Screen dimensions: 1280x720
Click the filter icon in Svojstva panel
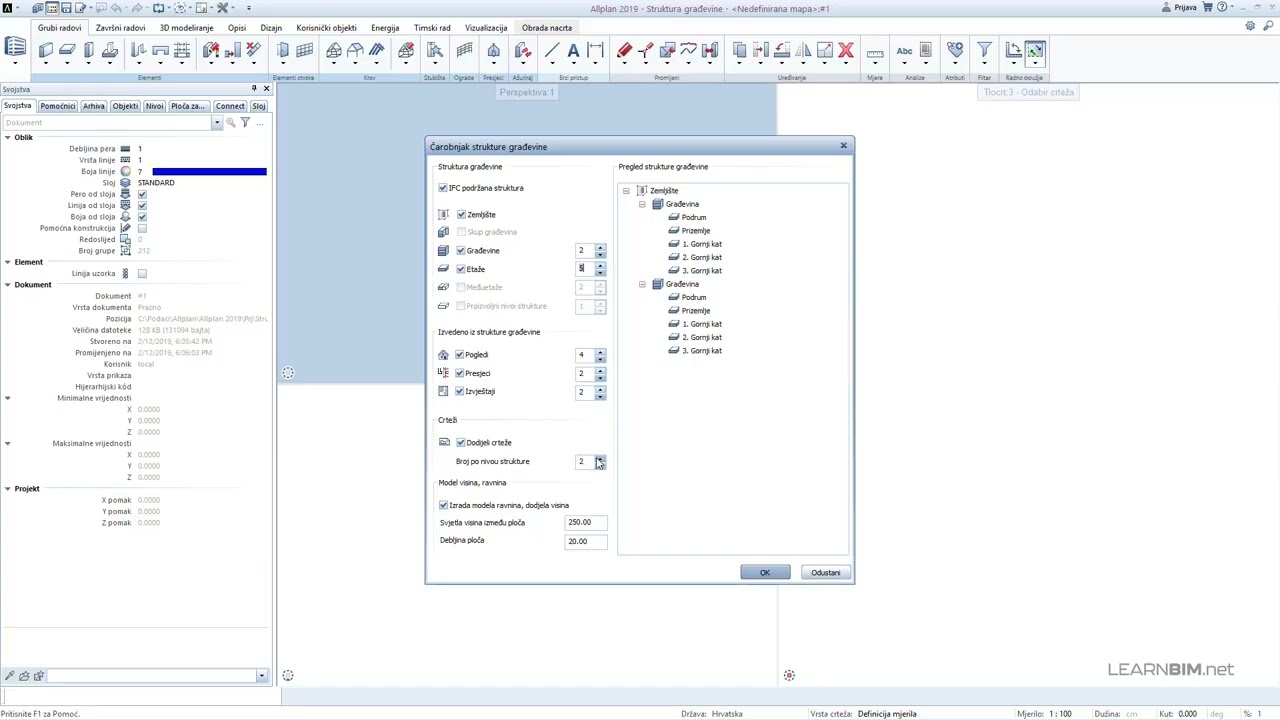coord(245,122)
